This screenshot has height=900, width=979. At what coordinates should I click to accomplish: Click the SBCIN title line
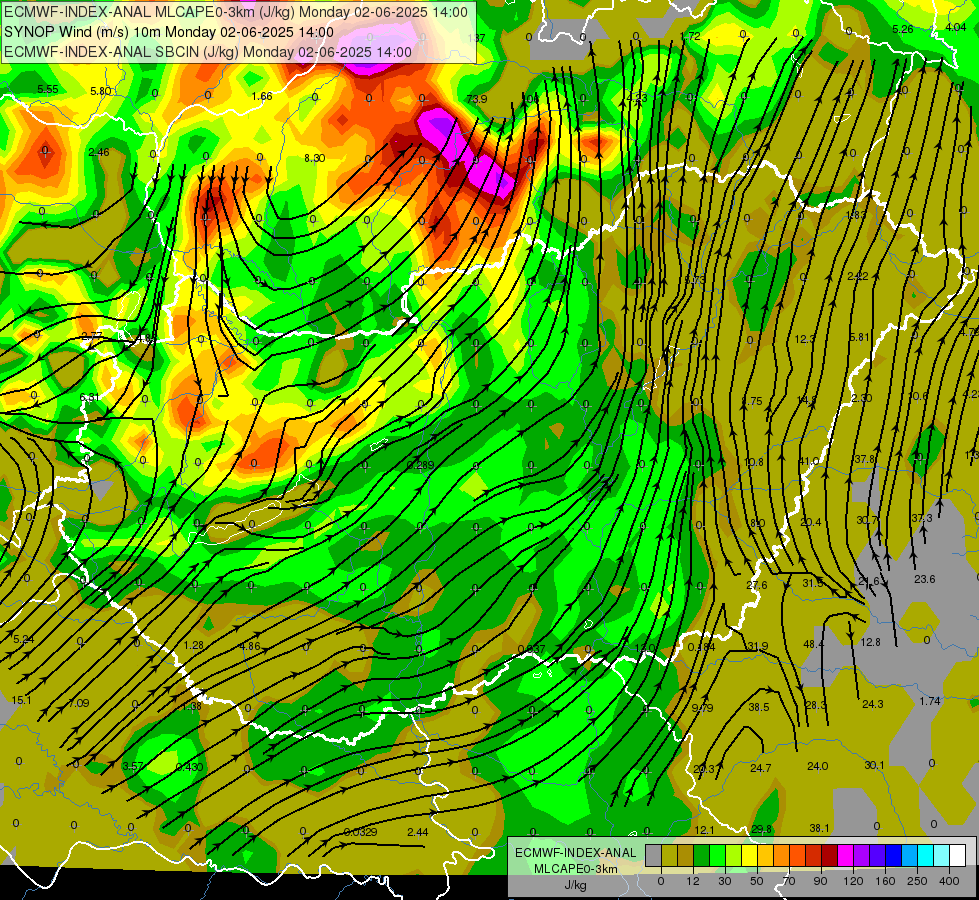pos(208,52)
